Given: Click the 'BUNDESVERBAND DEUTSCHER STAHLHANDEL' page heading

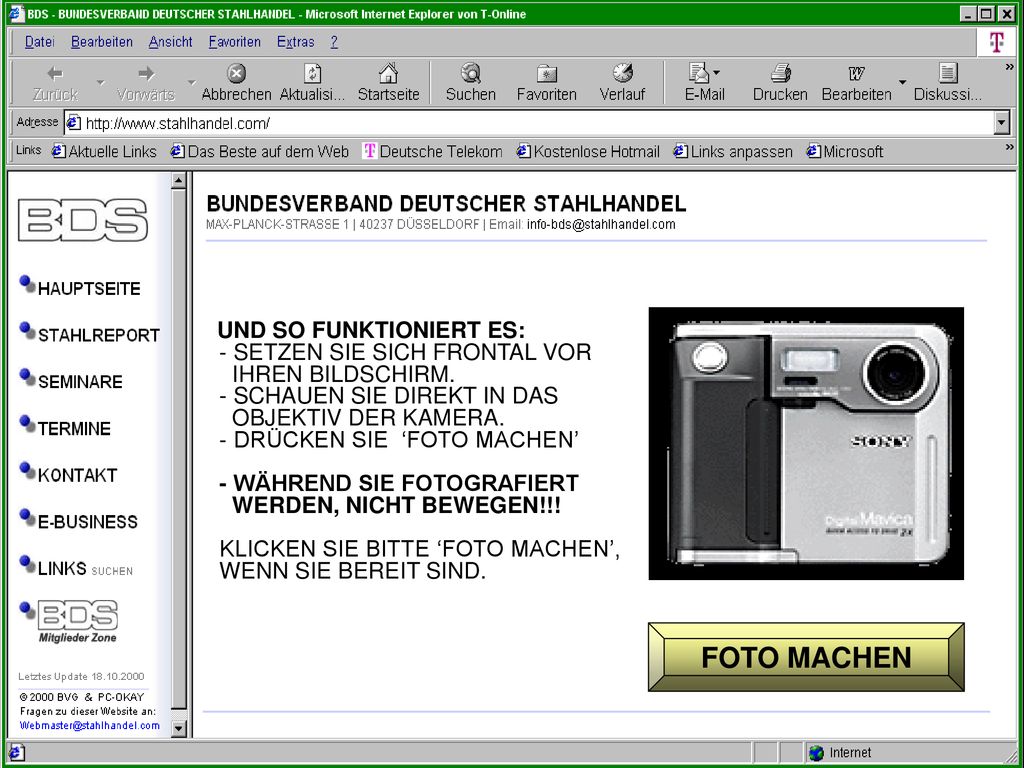Looking at the screenshot, I should 446,204.
